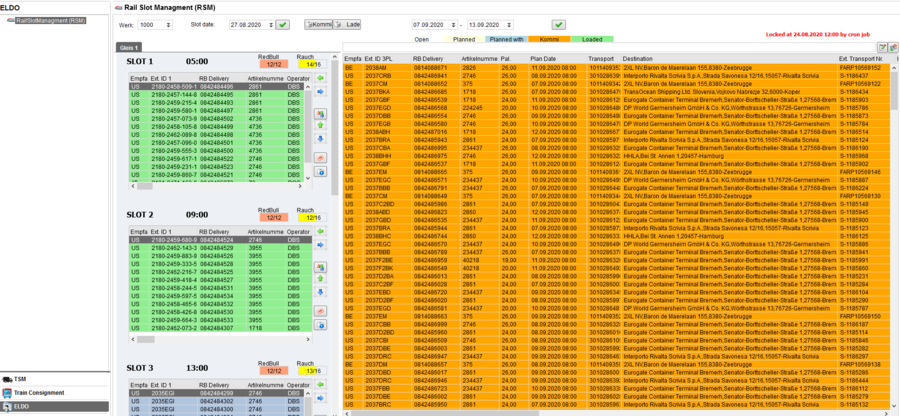
Task: Open the Werk 1000 dropdown
Action: (x=155, y=25)
